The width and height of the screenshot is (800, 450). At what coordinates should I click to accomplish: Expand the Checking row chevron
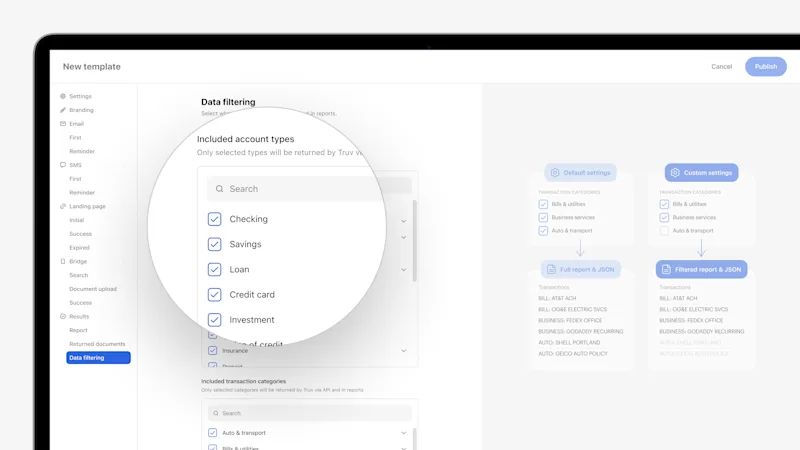(404, 221)
